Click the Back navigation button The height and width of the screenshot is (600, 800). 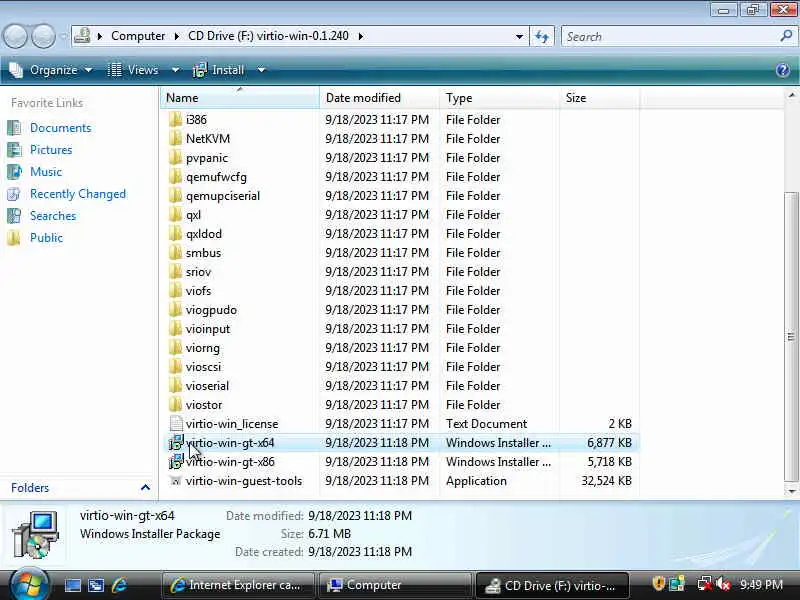(15, 36)
